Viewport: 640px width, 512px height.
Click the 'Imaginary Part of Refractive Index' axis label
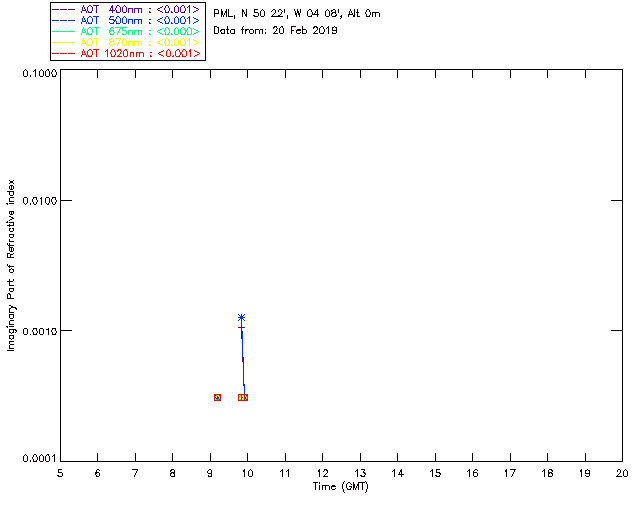click(x=11, y=265)
